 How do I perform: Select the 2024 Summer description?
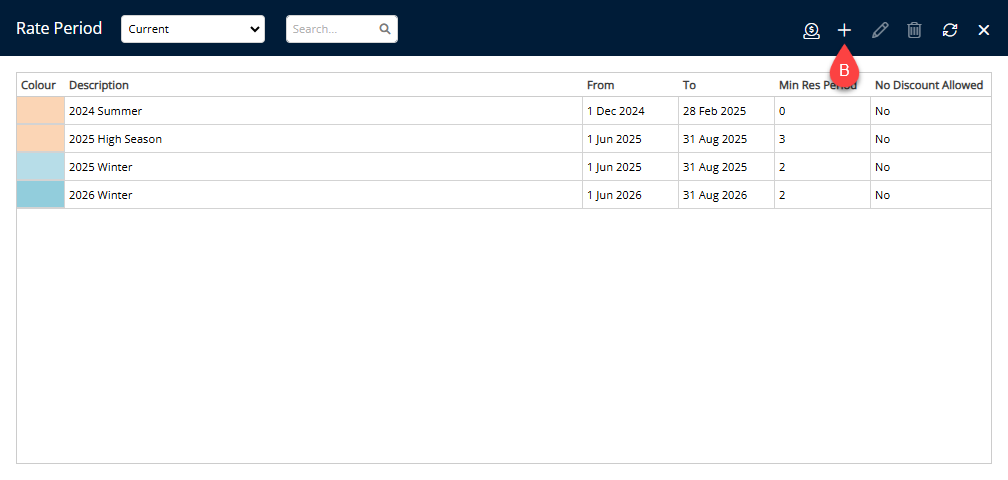[x=105, y=111]
